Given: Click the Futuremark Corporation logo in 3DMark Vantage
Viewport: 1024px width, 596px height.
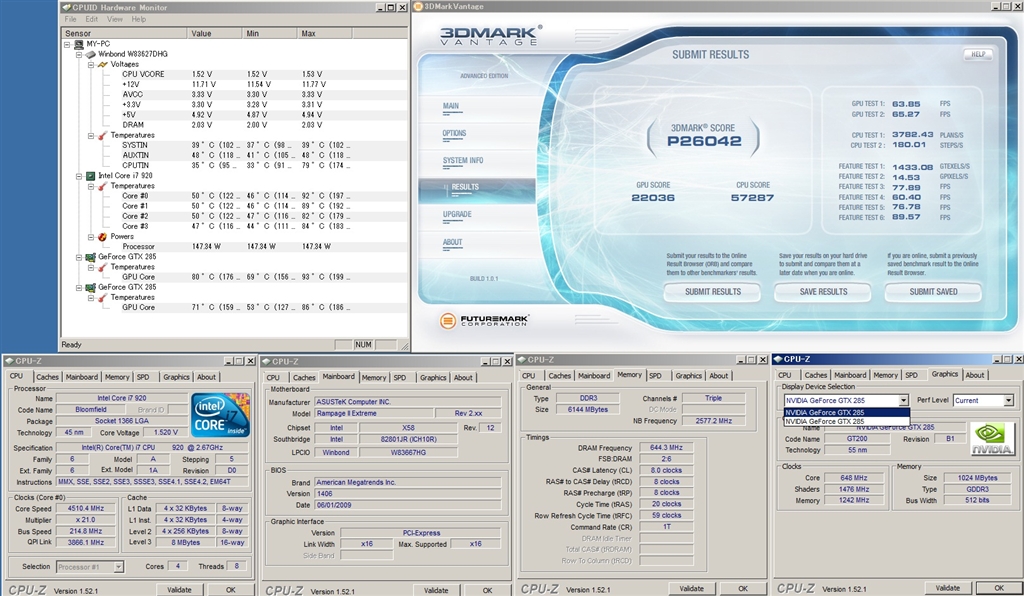Looking at the screenshot, I should tap(484, 321).
